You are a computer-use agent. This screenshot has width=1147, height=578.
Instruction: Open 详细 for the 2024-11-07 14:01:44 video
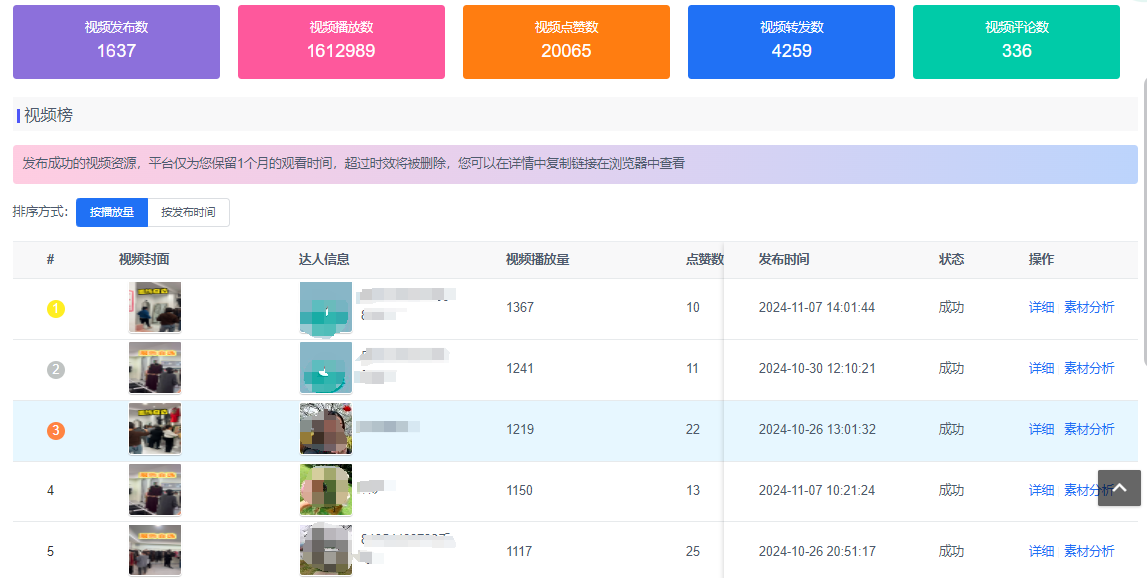(x=1041, y=307)
